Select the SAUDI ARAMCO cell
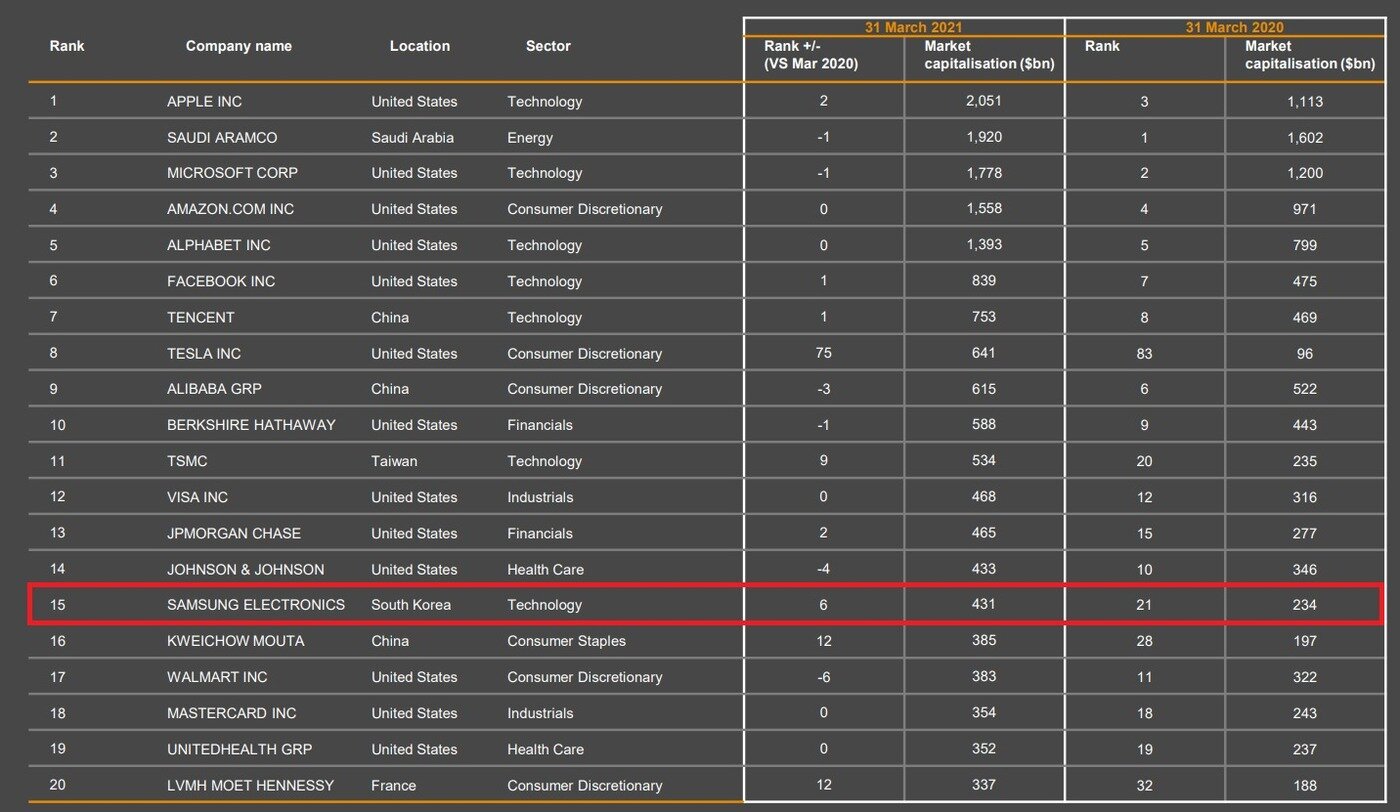1400x812 pixels. (x=222, y=137)
